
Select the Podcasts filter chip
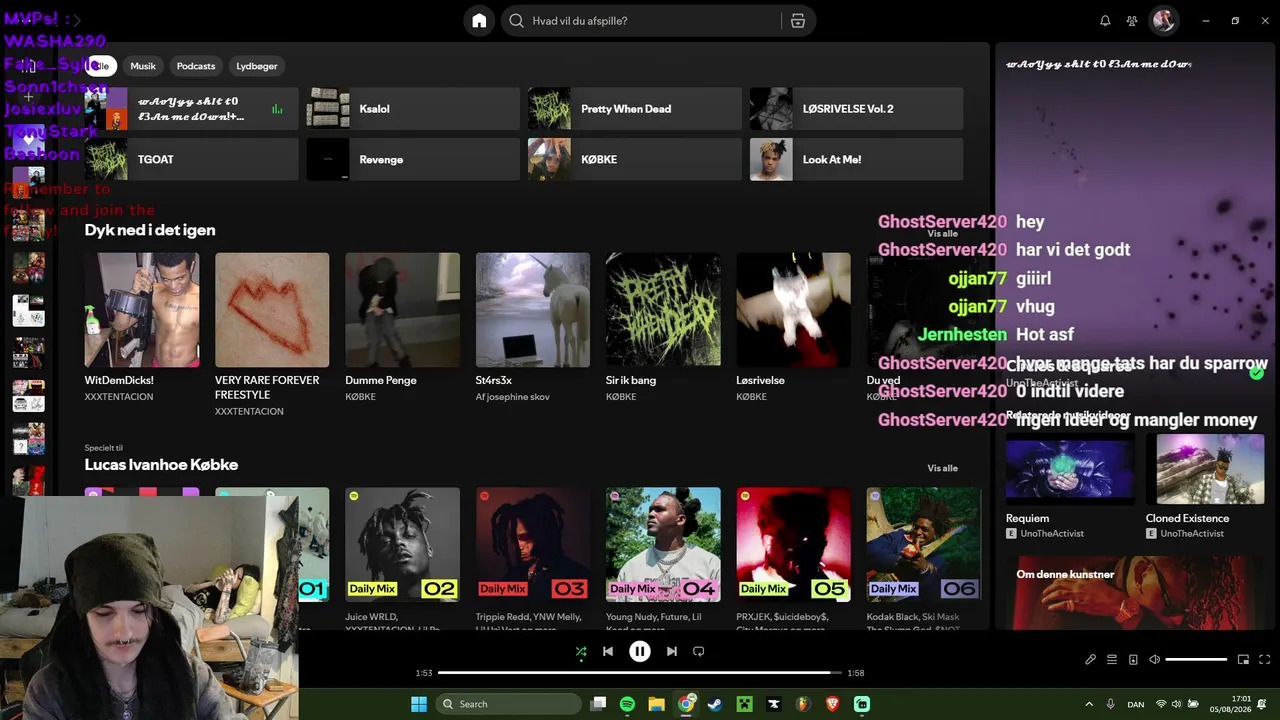(196, 66)
